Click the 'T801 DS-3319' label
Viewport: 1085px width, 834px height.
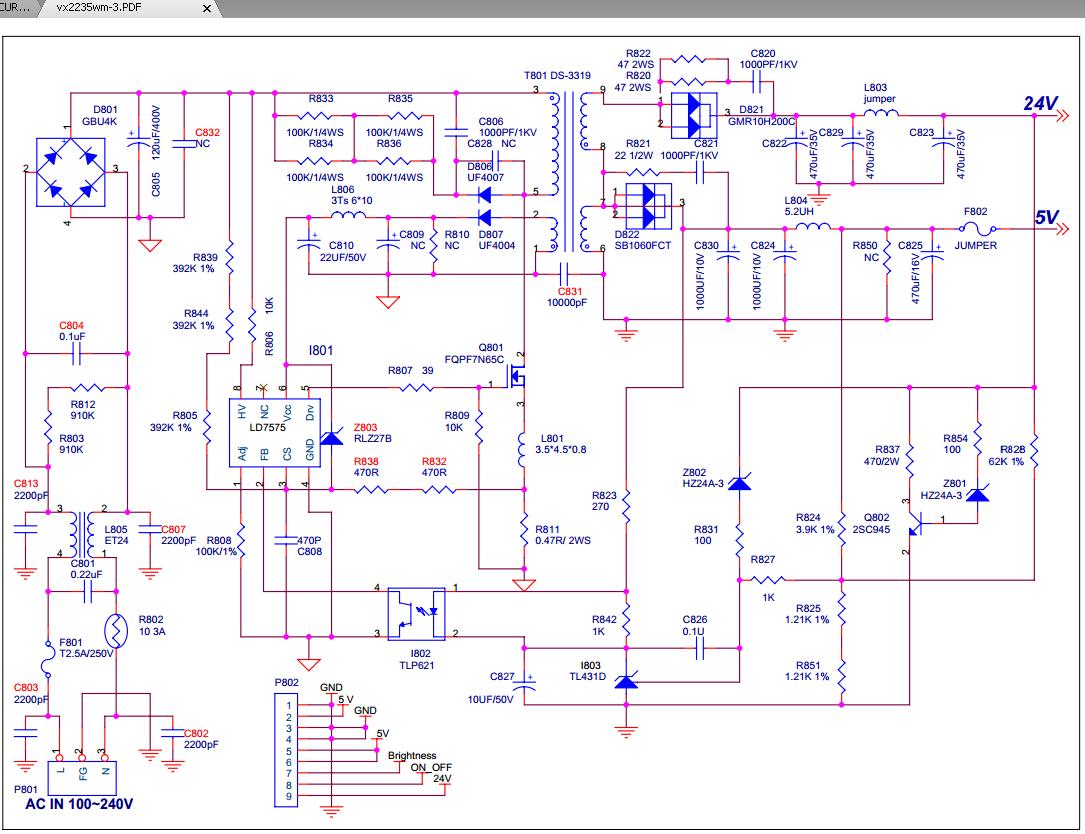pos(557,75)
